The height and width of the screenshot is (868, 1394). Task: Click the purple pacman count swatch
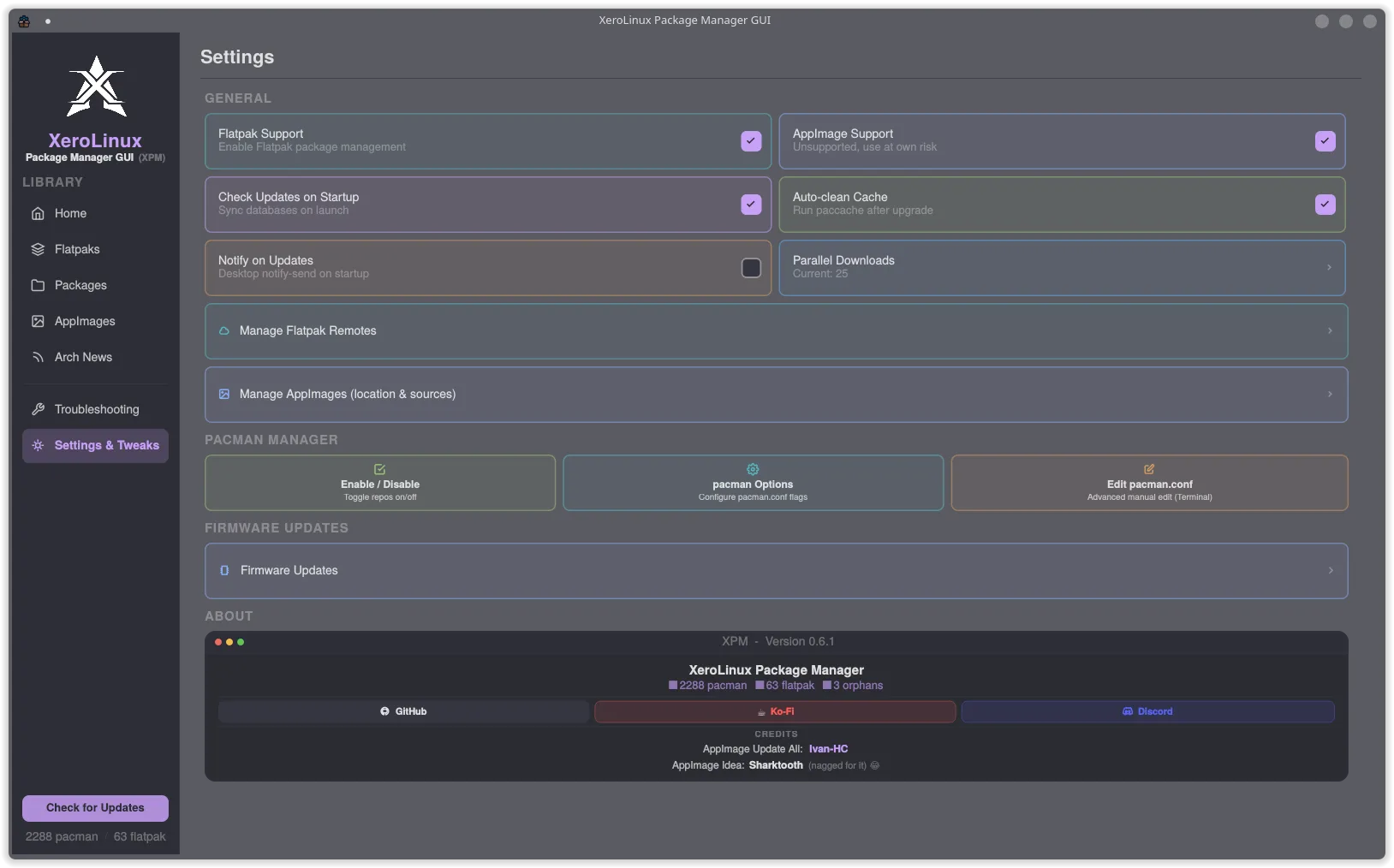coord(673,686)
